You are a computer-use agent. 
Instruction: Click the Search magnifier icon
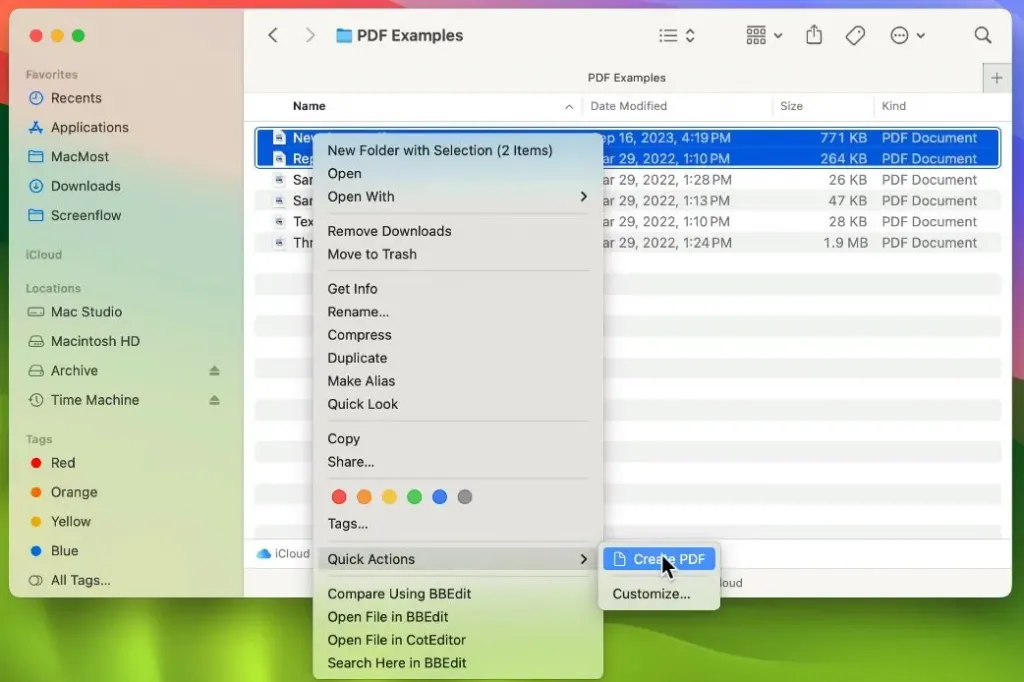982,35
